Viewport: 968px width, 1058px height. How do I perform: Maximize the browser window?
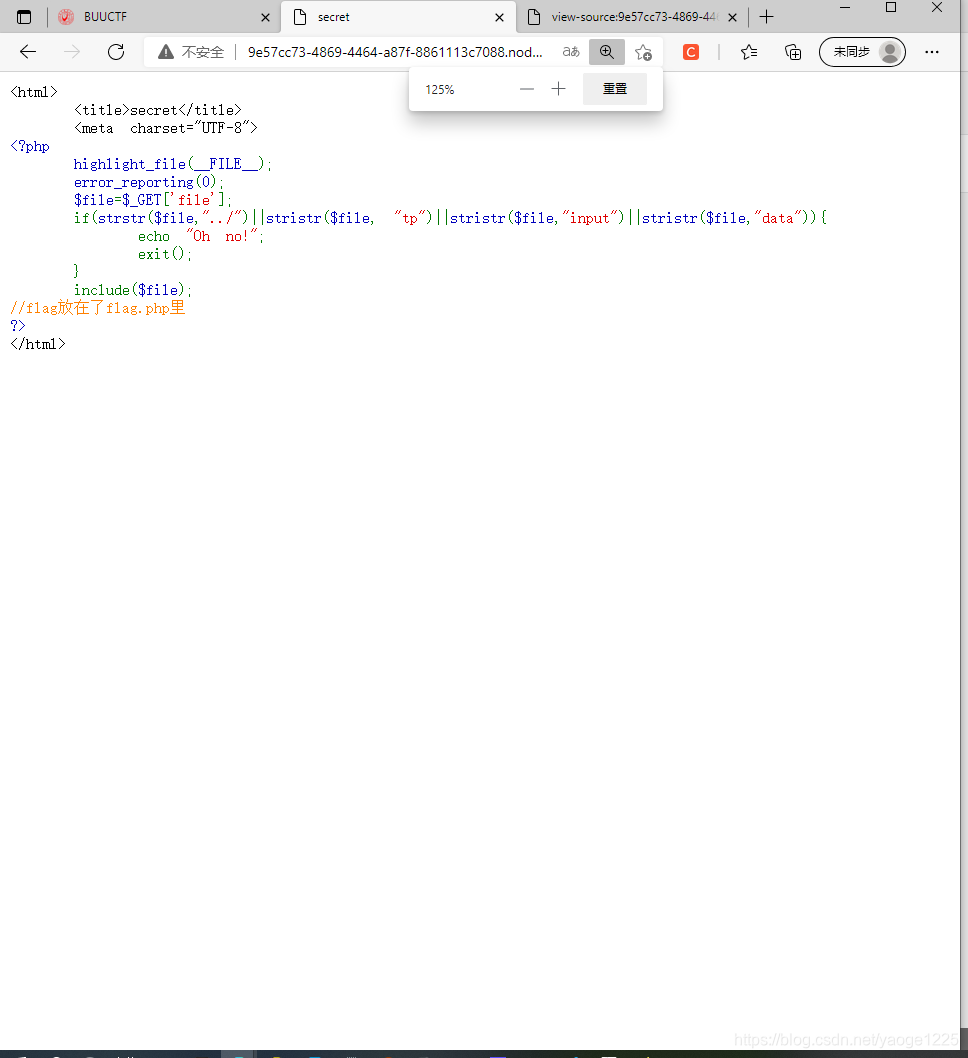click(x=890, y=7)
